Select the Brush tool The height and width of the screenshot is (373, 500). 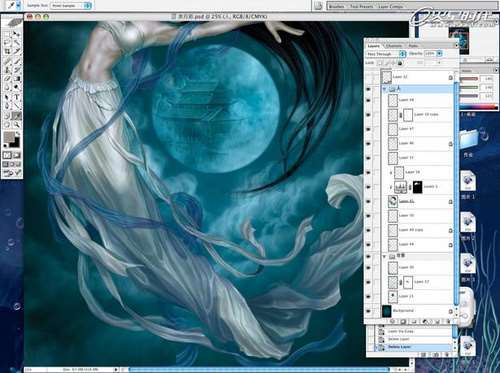tap(16, 61)
